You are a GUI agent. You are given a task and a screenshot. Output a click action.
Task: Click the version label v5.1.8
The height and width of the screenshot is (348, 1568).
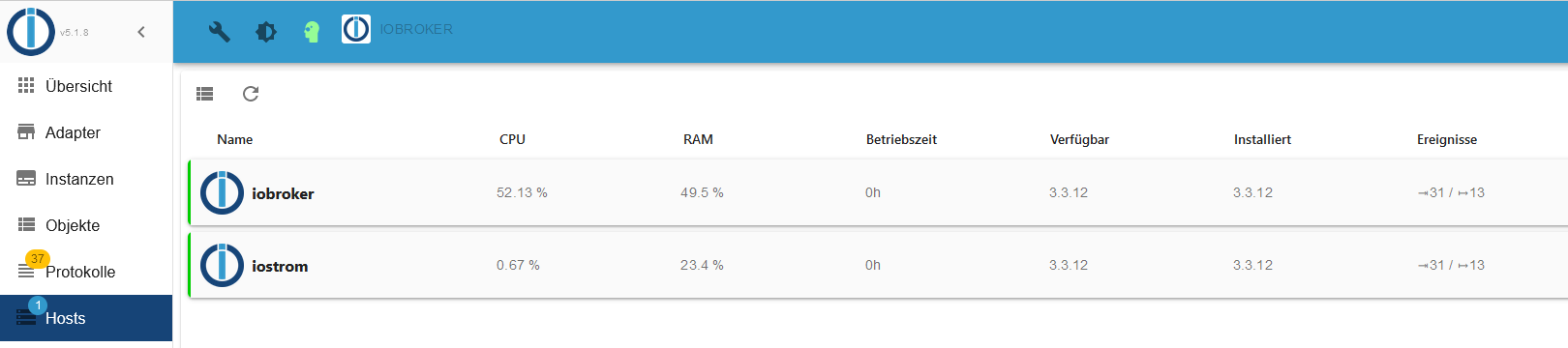click(74, 32)
